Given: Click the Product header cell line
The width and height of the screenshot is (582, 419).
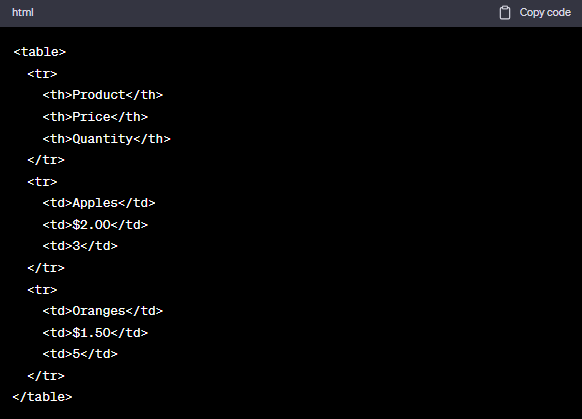Looking at the screenshot, I should pos(103,95).
